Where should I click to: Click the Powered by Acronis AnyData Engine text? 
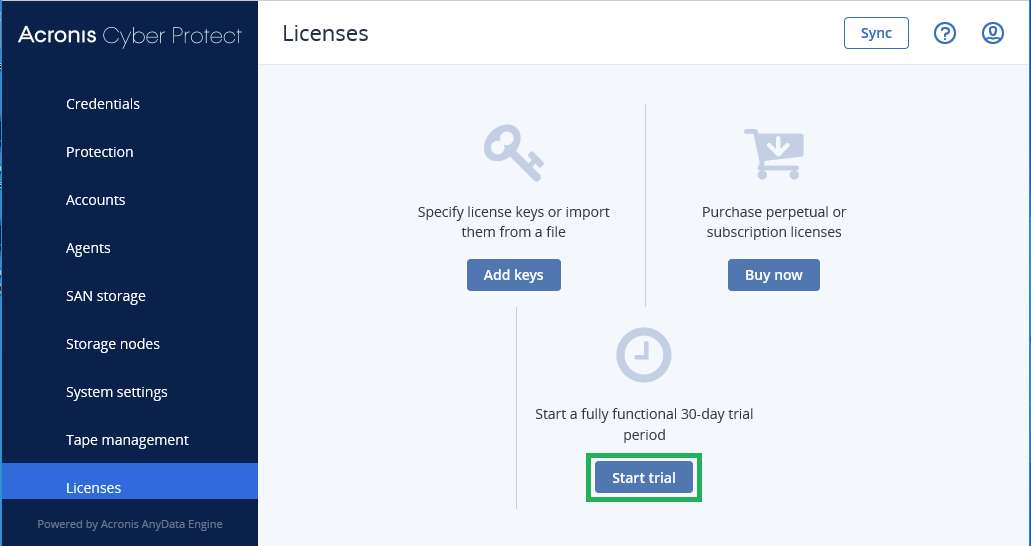click(x=130, y=524)
